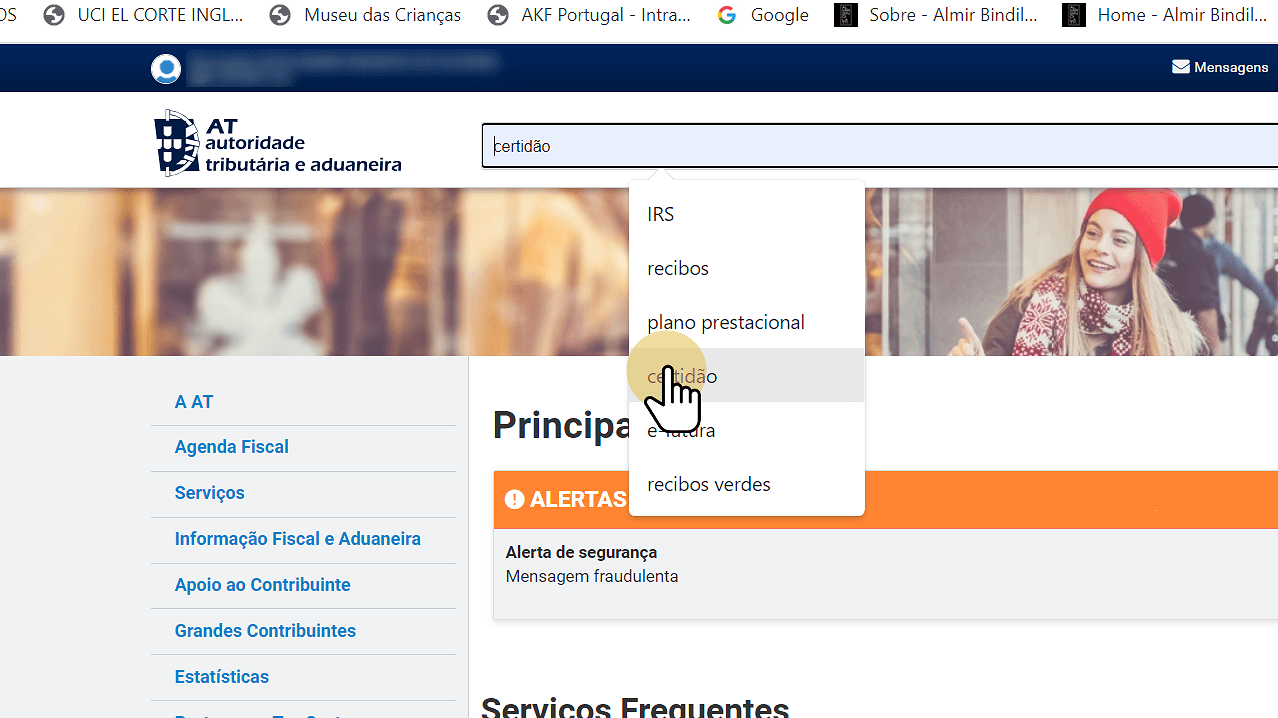Open Informação Fiscal e Aduaneira link
The width and height of the screenshot is (1278, 718).
coord(298,539)
